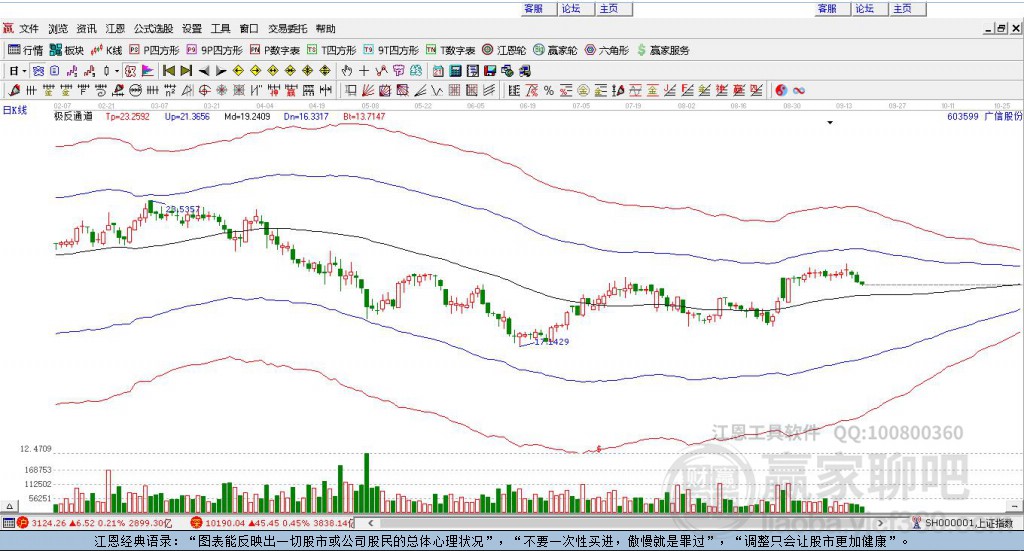This screenshot has width=1024, height=551.
Task: Click small black dropdown triangle above chart
Action: (830, 123)
